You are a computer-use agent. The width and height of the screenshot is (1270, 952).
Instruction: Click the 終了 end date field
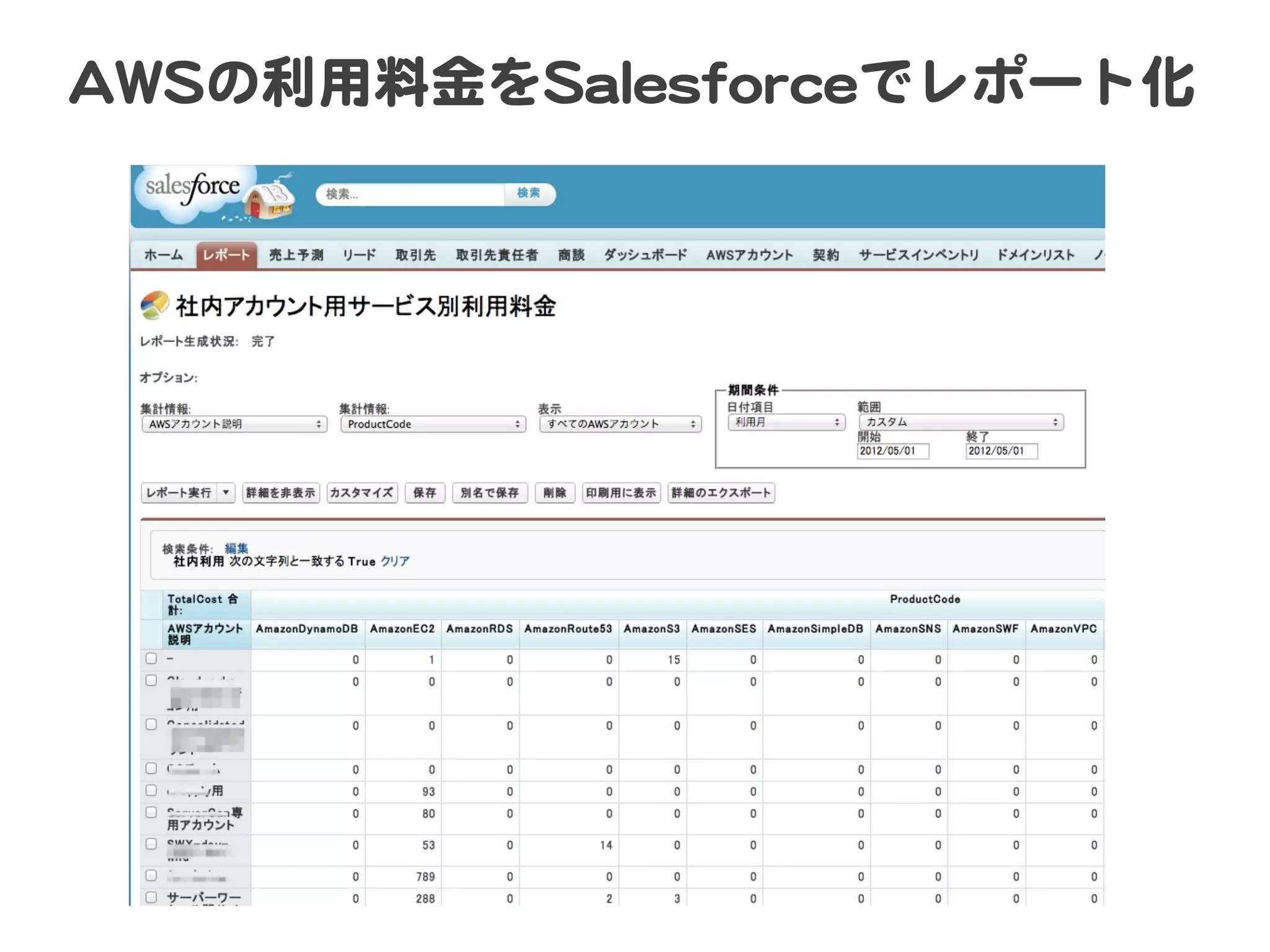tap(1001, 451)
